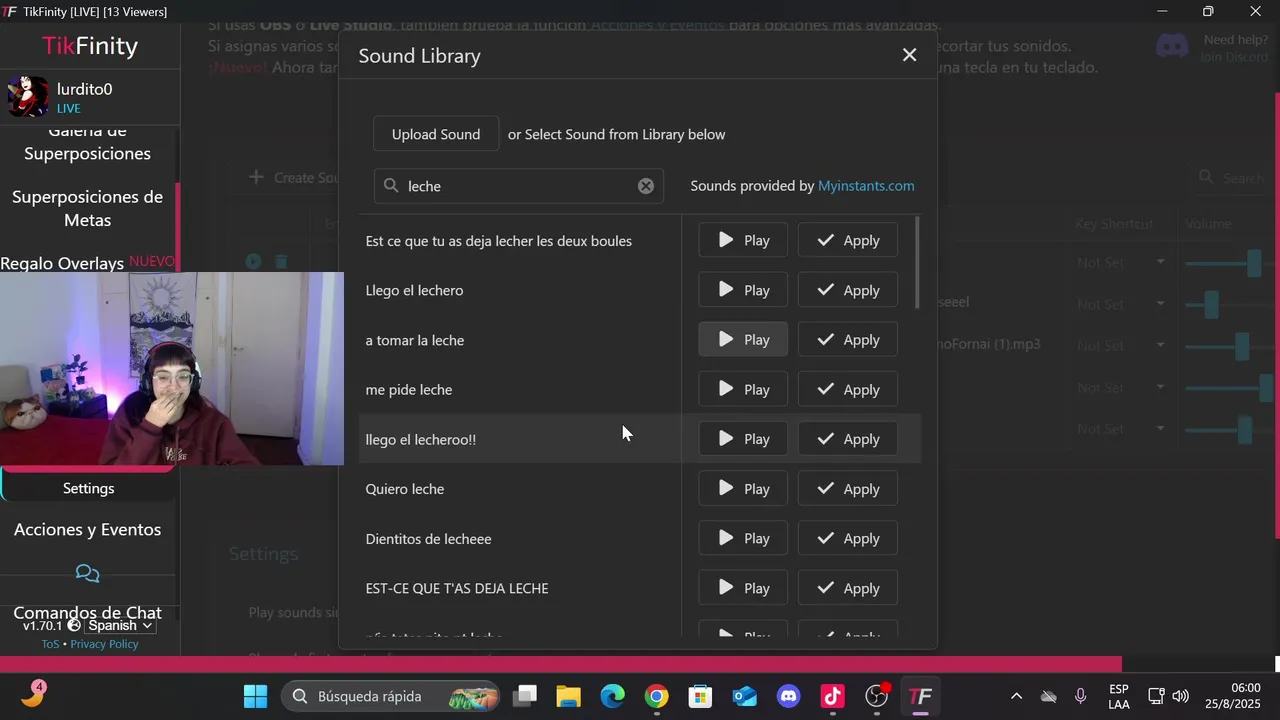This screenshot has width=1280, height=720.
Task: Click the search field containing leche
Action: point(519,186)
